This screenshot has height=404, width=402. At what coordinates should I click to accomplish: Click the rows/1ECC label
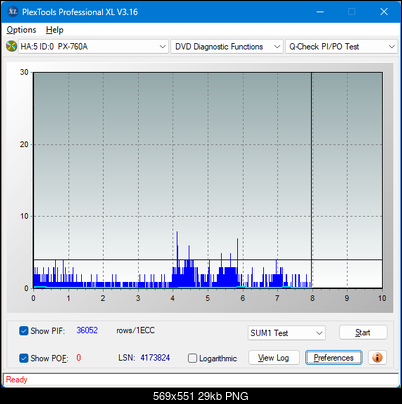135,330
